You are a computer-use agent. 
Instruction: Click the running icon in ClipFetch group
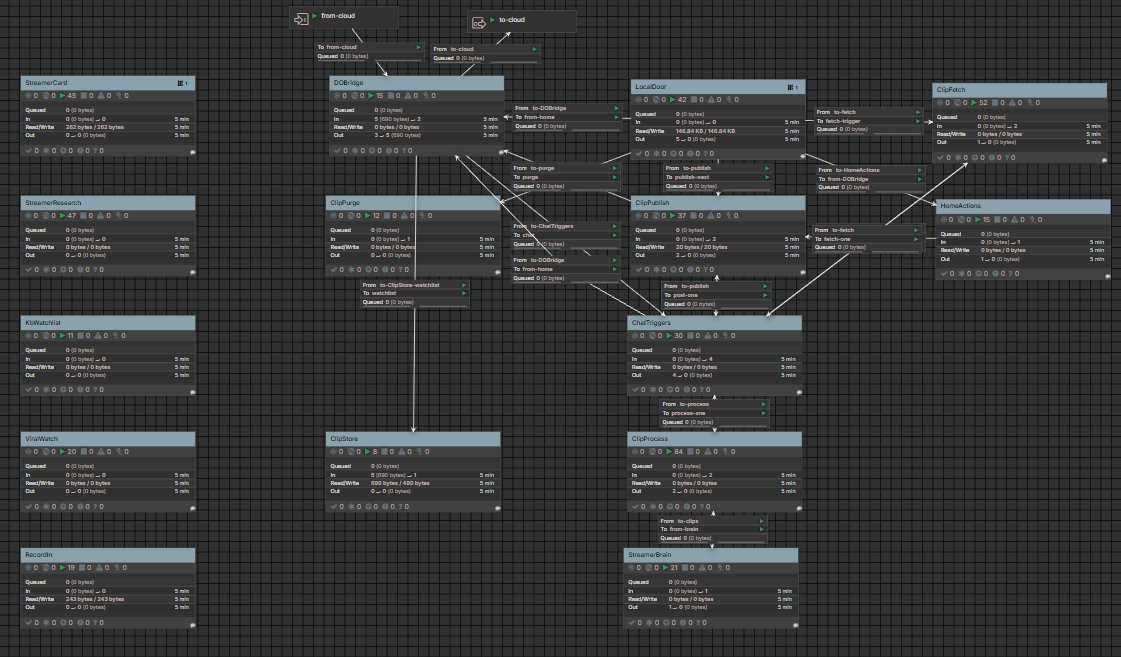(x=974, y=103)
